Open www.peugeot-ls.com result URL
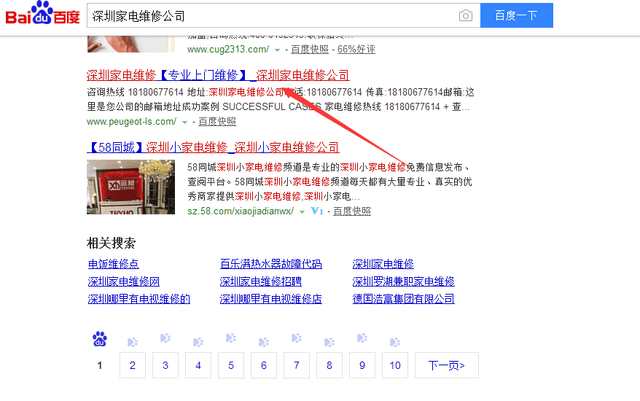The height and width of the screenshot is (401, 640). tap(131, 122)
